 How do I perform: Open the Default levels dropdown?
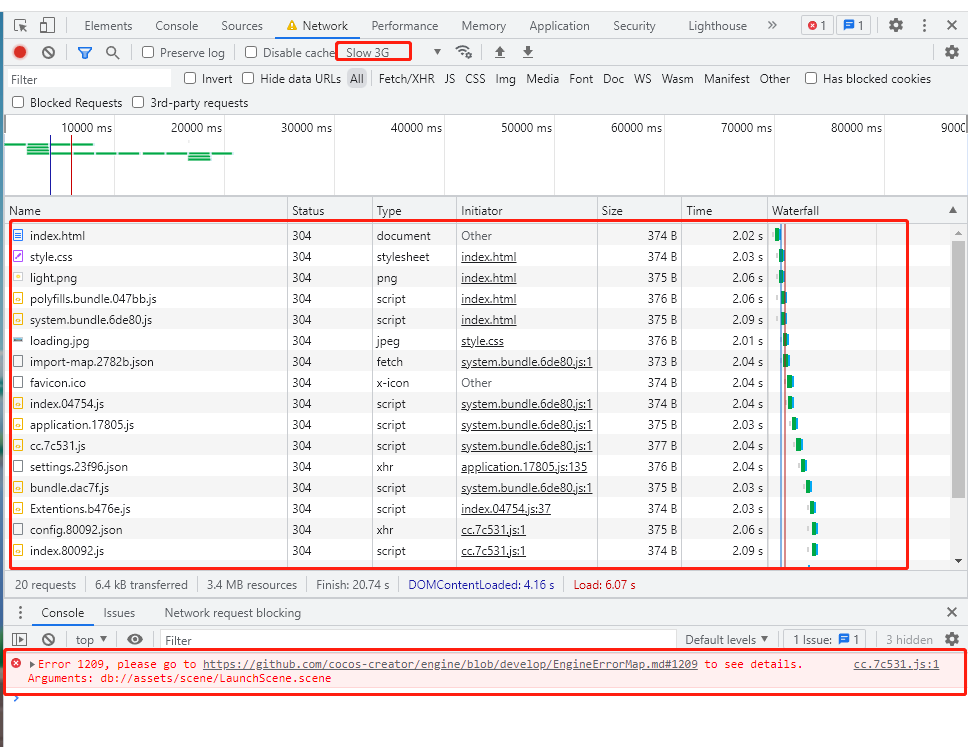(x=726, y=640)
